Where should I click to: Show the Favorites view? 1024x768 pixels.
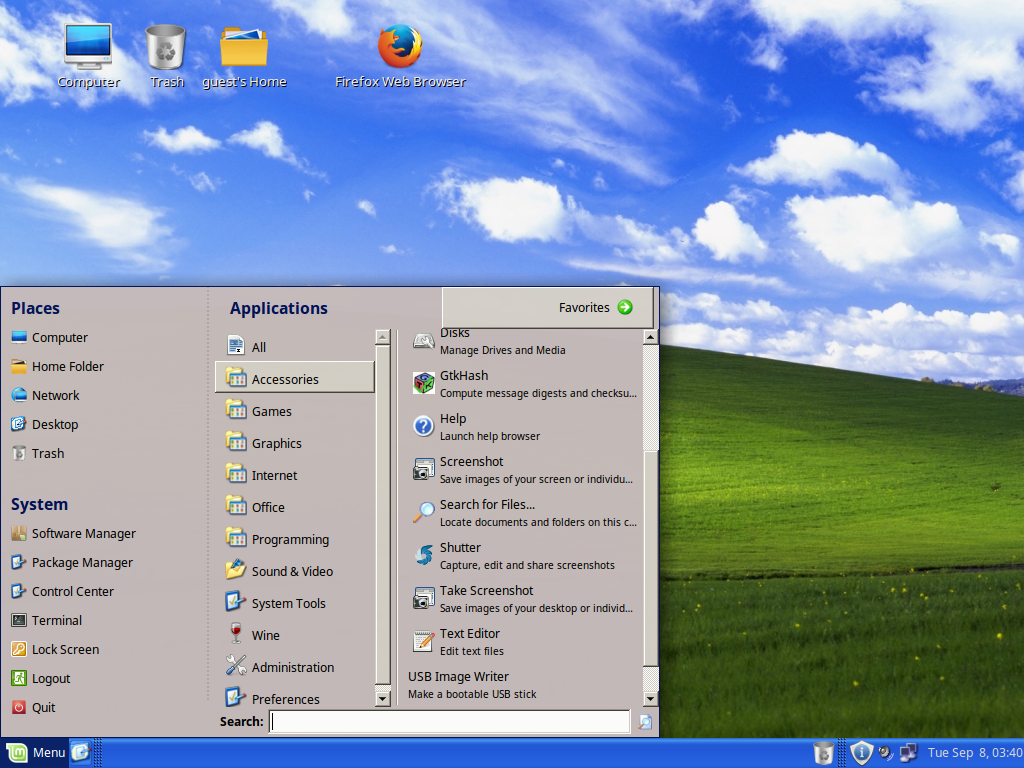[596, 308]
